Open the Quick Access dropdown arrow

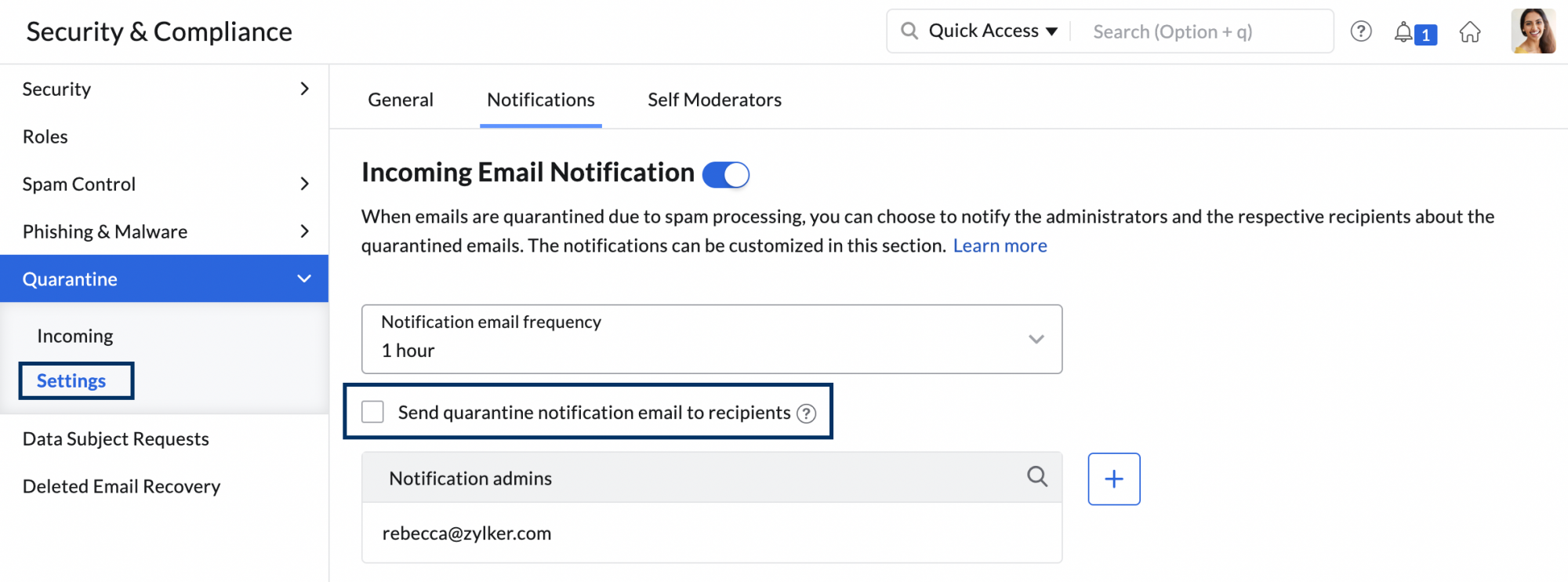(1051, 31)
